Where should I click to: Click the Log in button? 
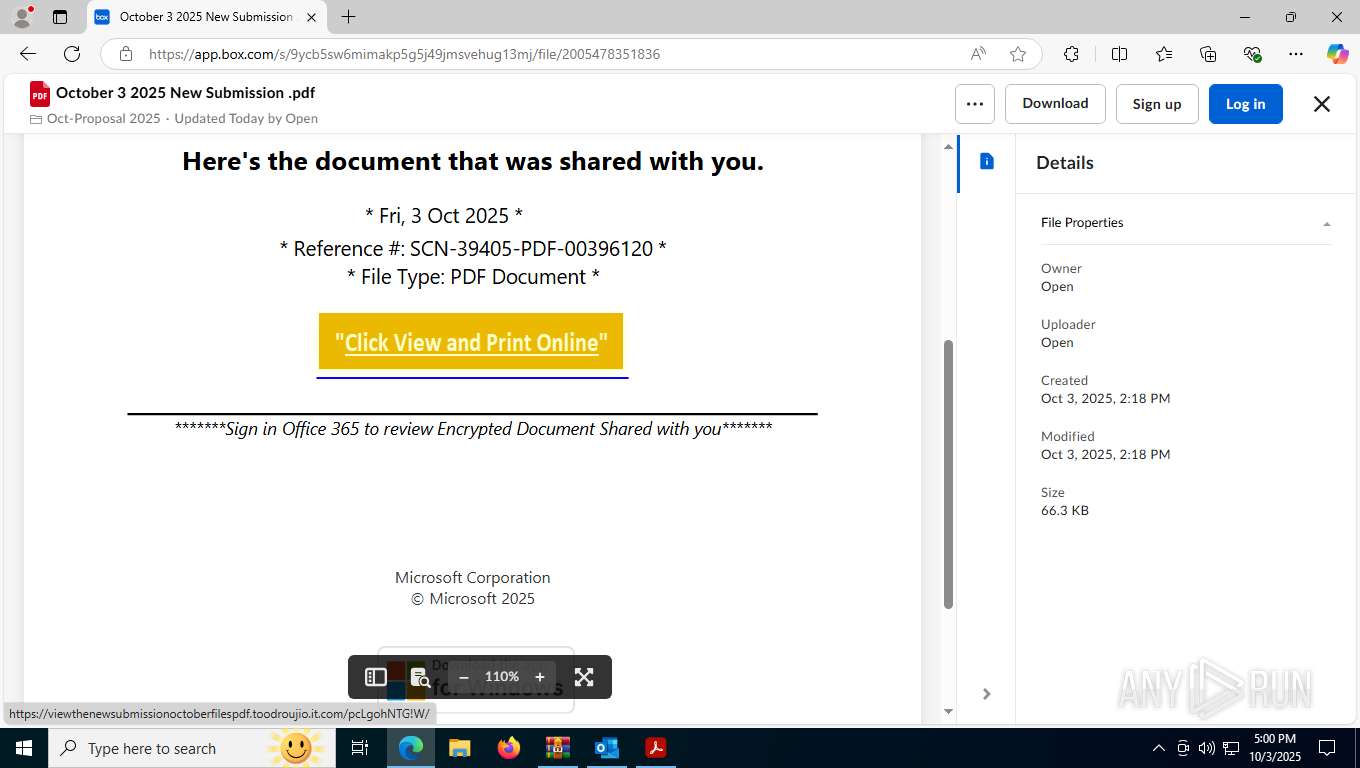[1245, 104]
